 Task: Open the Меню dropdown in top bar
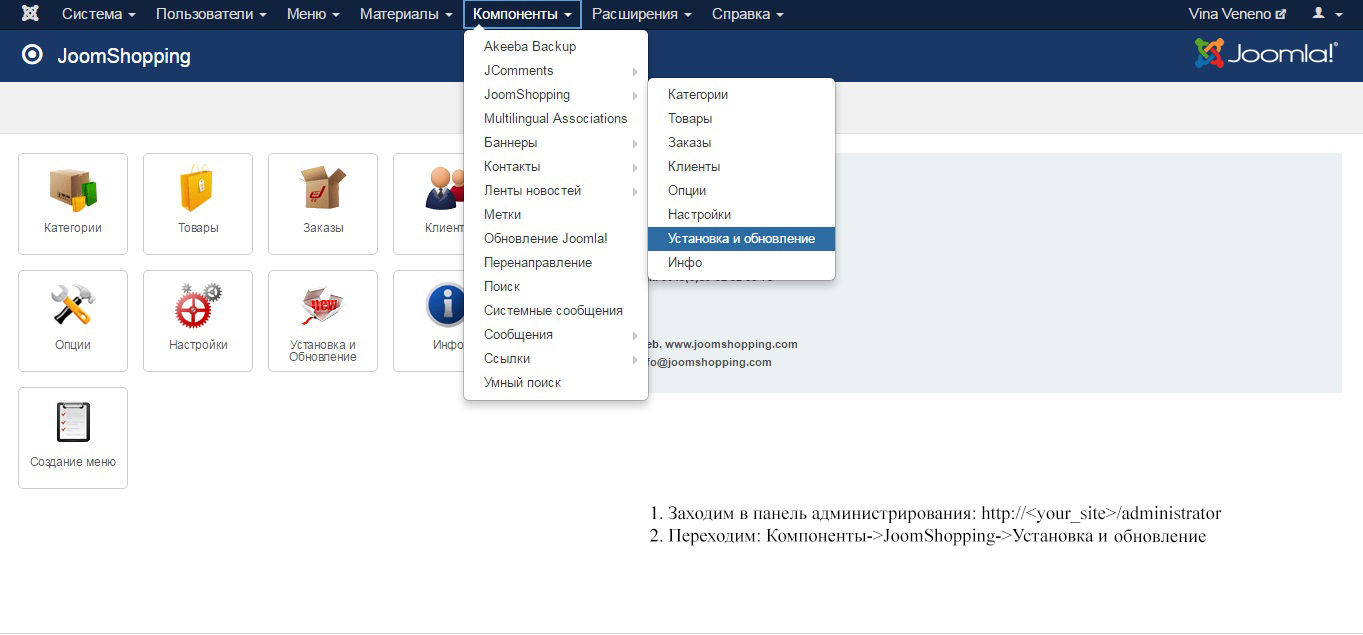(x=313, y=14)
